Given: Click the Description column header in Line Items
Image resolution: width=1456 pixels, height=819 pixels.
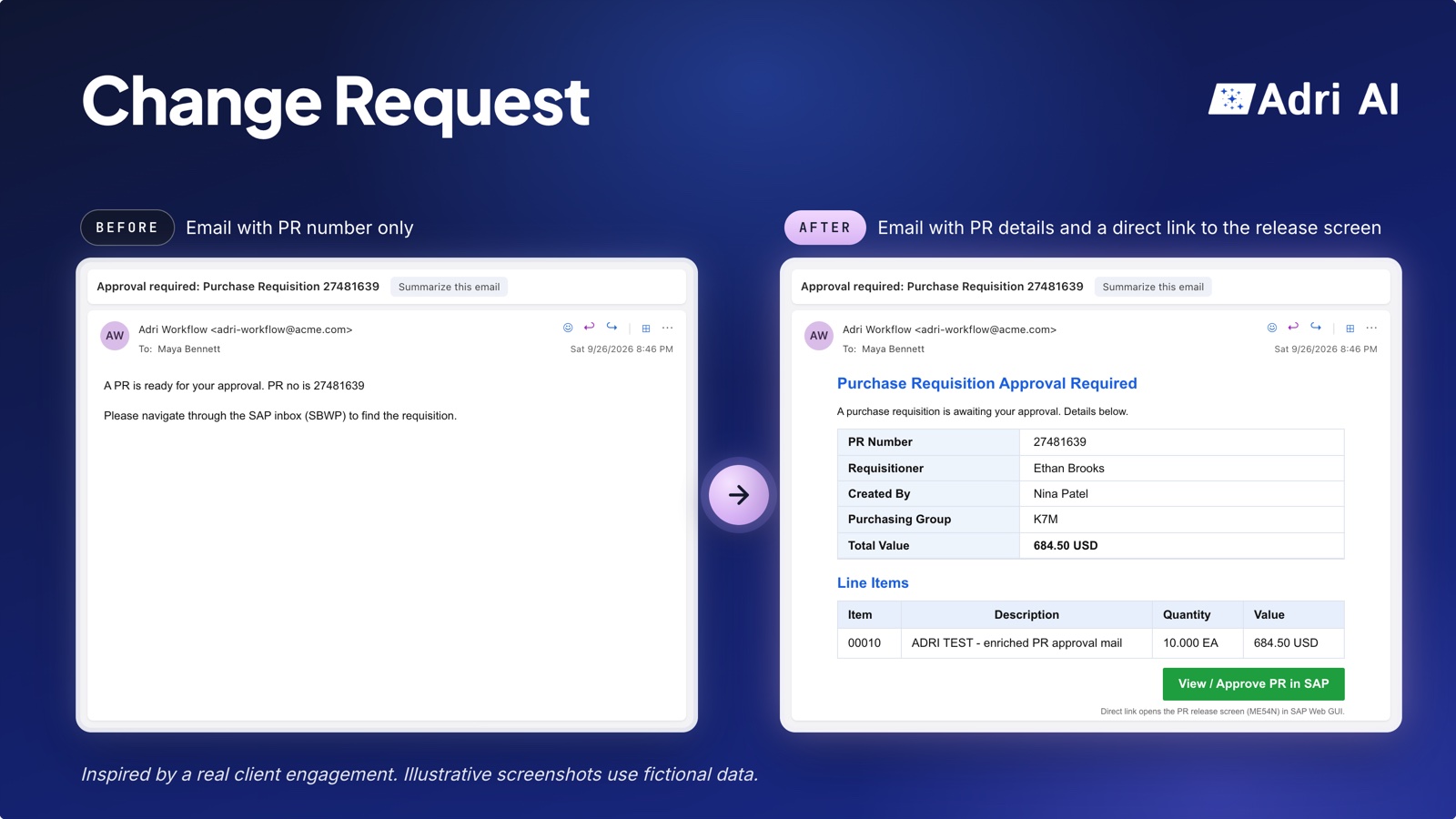Looking at the screenshot, I should point(1026,615).
